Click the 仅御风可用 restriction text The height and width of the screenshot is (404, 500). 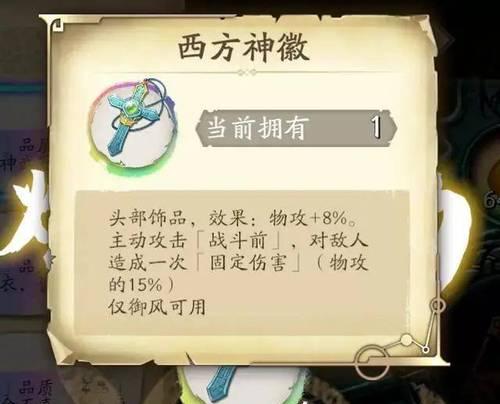pos(157,307)
